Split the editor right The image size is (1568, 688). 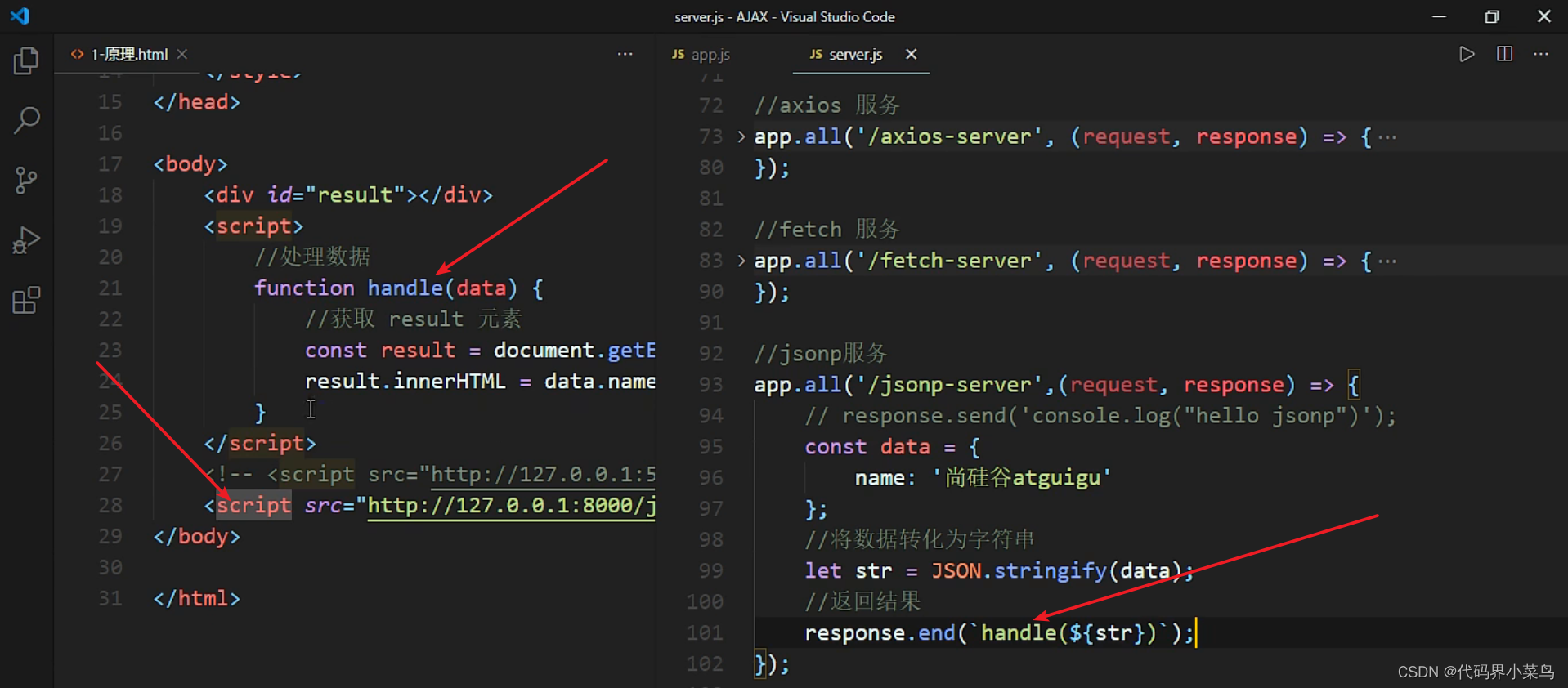[1504, 54]
